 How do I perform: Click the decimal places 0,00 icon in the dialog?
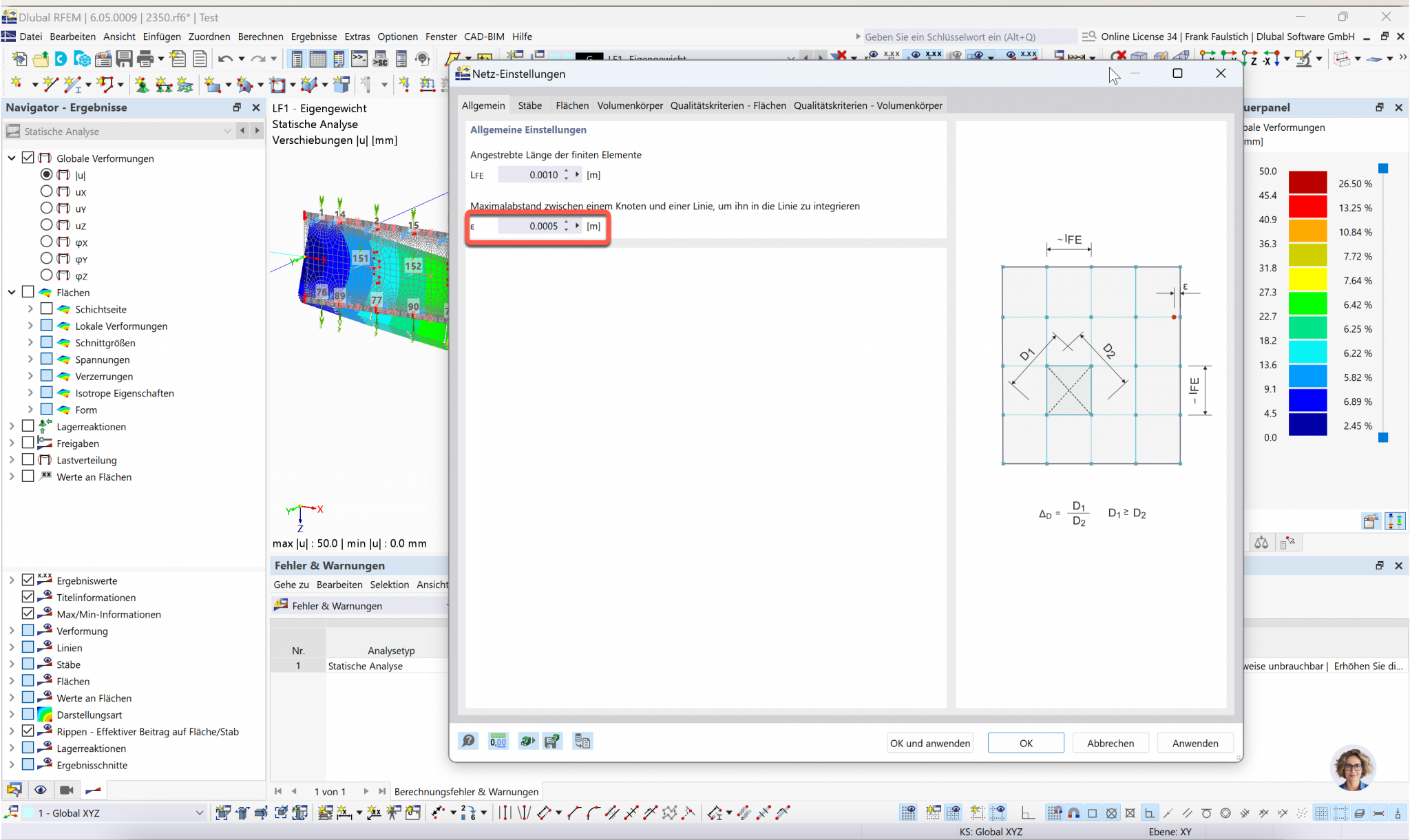498,741
